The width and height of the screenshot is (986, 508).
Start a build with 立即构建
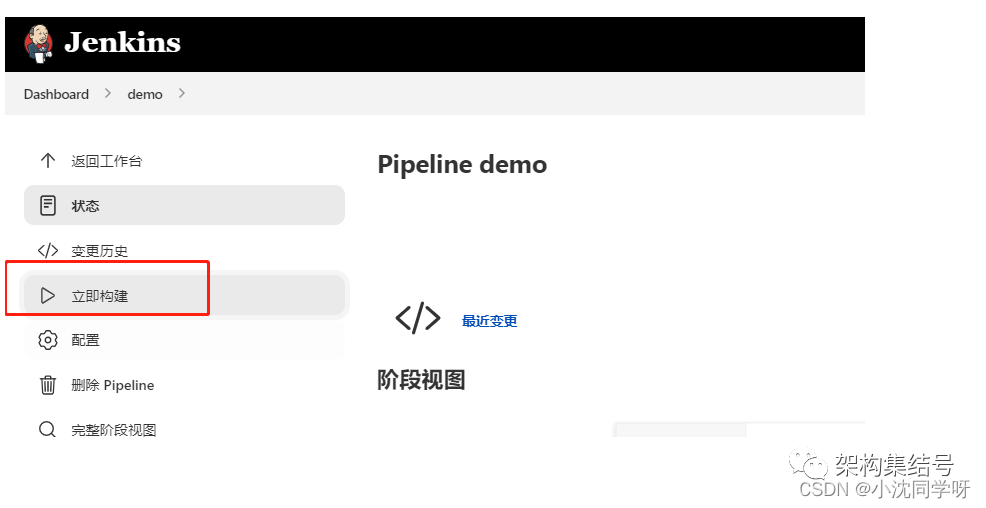[184, 295]
